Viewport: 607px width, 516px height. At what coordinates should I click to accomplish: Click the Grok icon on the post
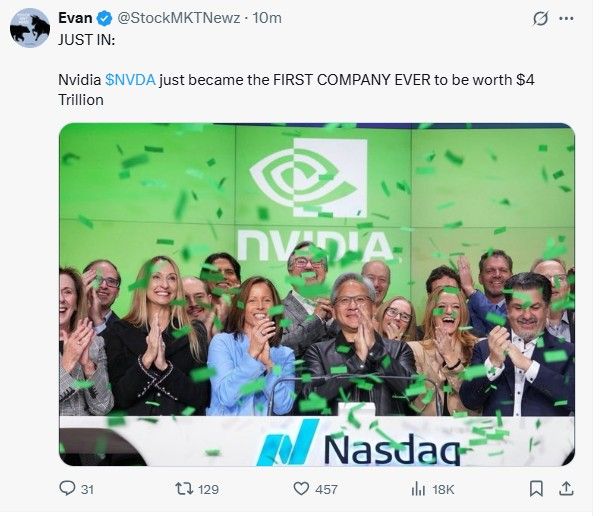[541, 18]
